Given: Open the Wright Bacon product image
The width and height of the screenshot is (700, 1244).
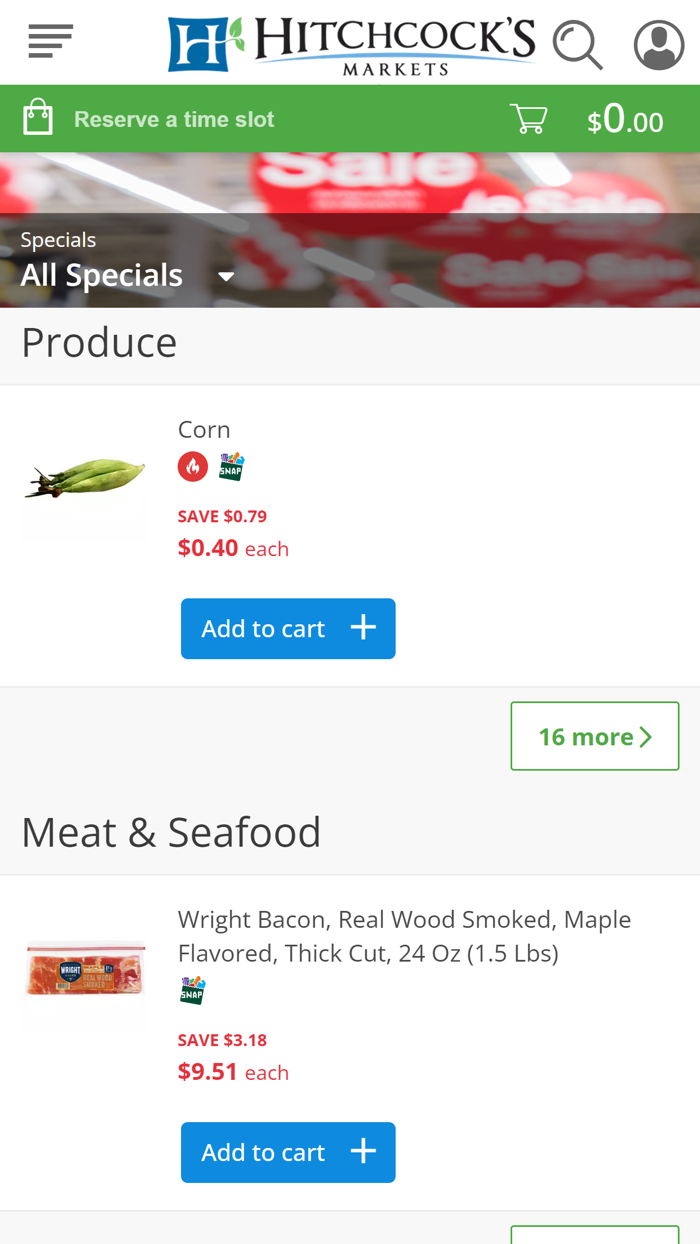Looking at the screenshot, I should (x=85, y=969).
